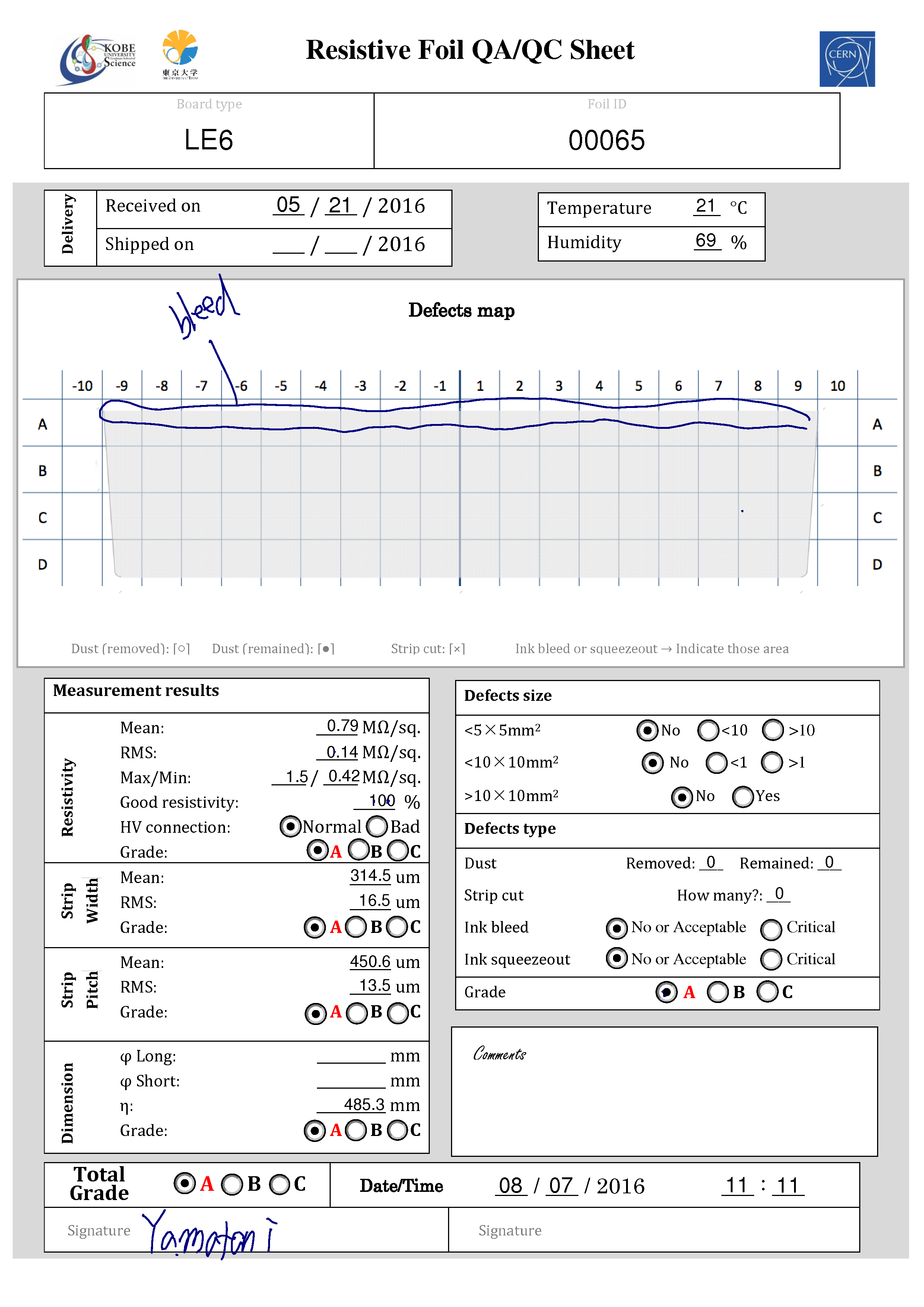Click the CERN logo
The image size is (924, 1307).
coord(847,58)
